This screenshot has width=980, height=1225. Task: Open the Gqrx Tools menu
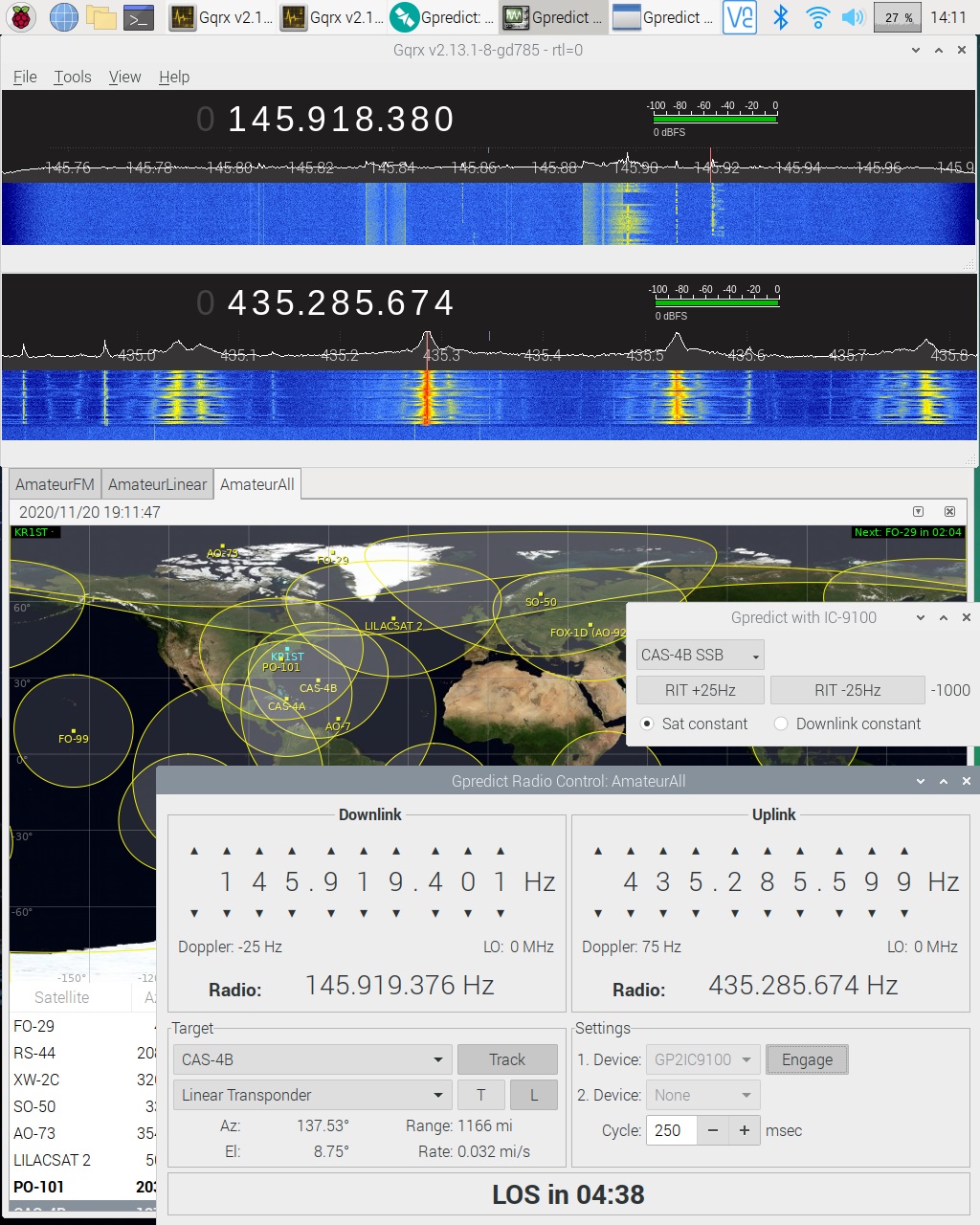click(73, 77)
